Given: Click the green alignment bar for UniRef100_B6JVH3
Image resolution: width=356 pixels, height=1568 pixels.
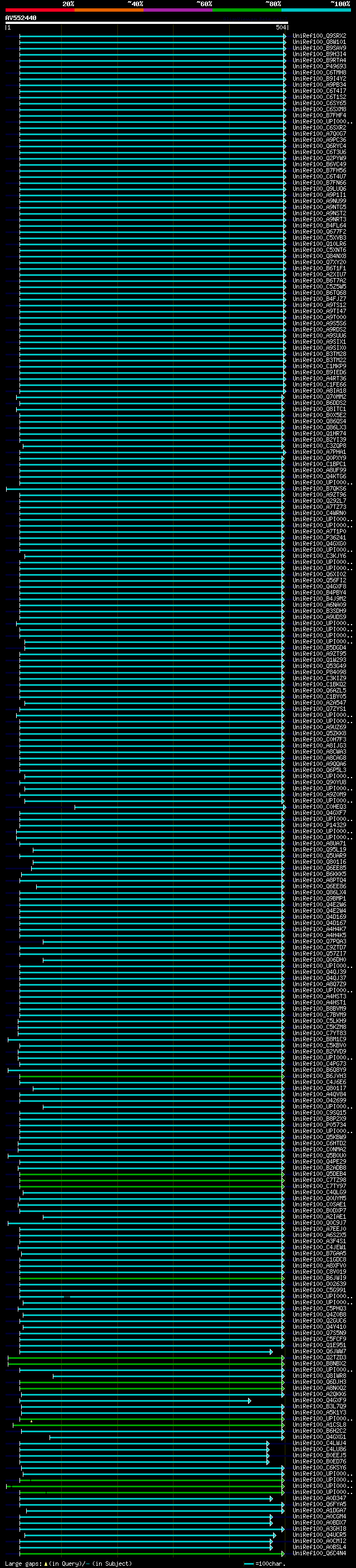Looking at the screenshot, I should 152,1076.
